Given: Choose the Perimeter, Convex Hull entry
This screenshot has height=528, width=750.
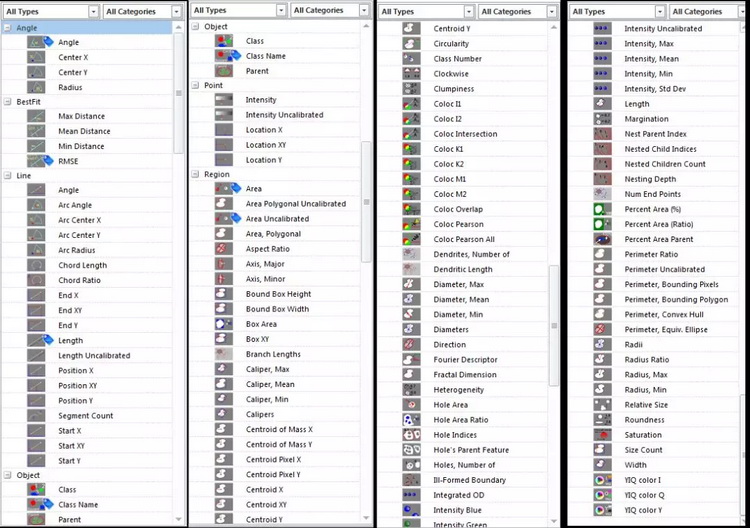Looking at the screenshot, I should click(664, 314).
